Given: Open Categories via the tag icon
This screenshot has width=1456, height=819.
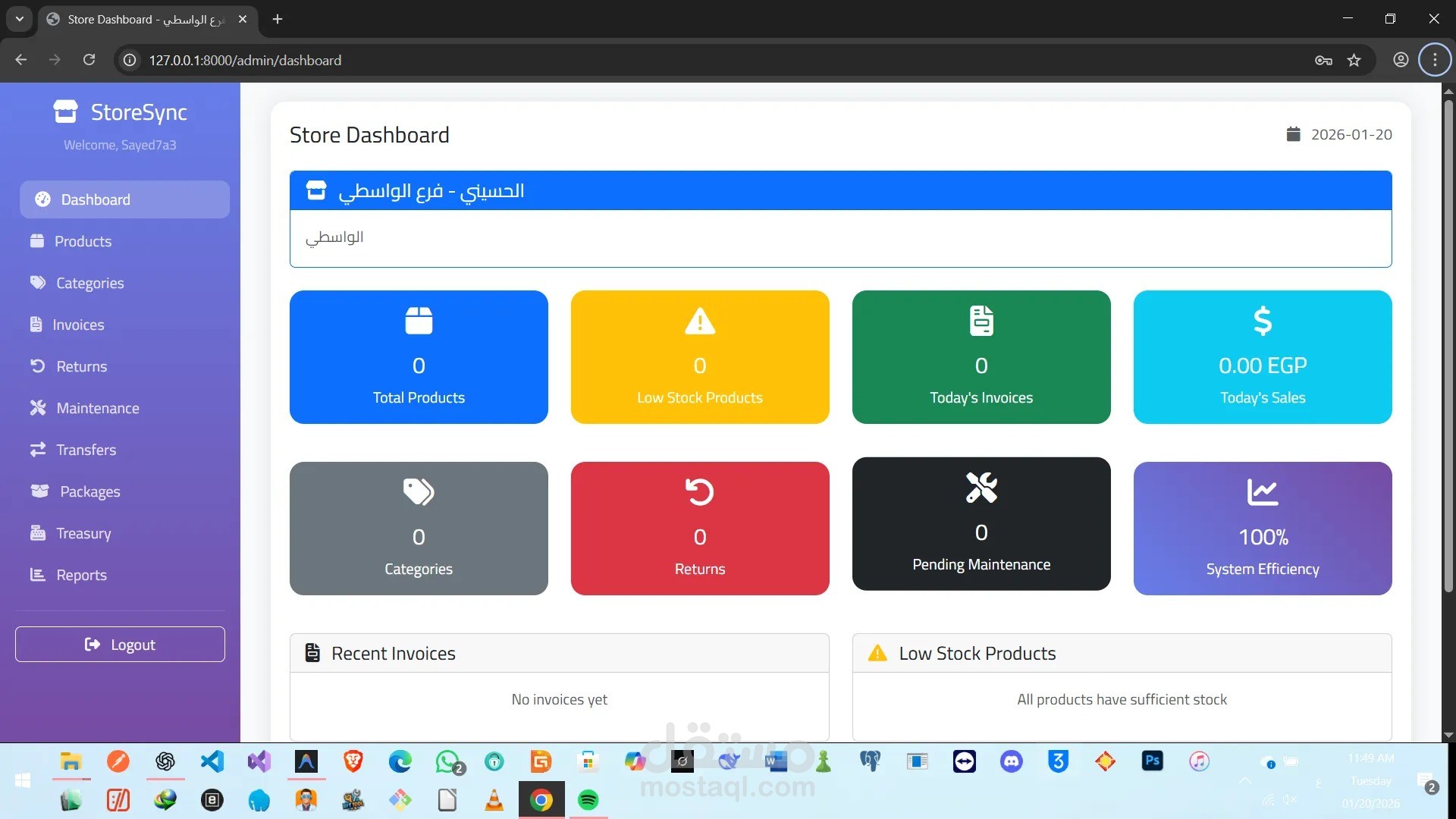Looking at the screenshot, I should (x=36, y=282).
